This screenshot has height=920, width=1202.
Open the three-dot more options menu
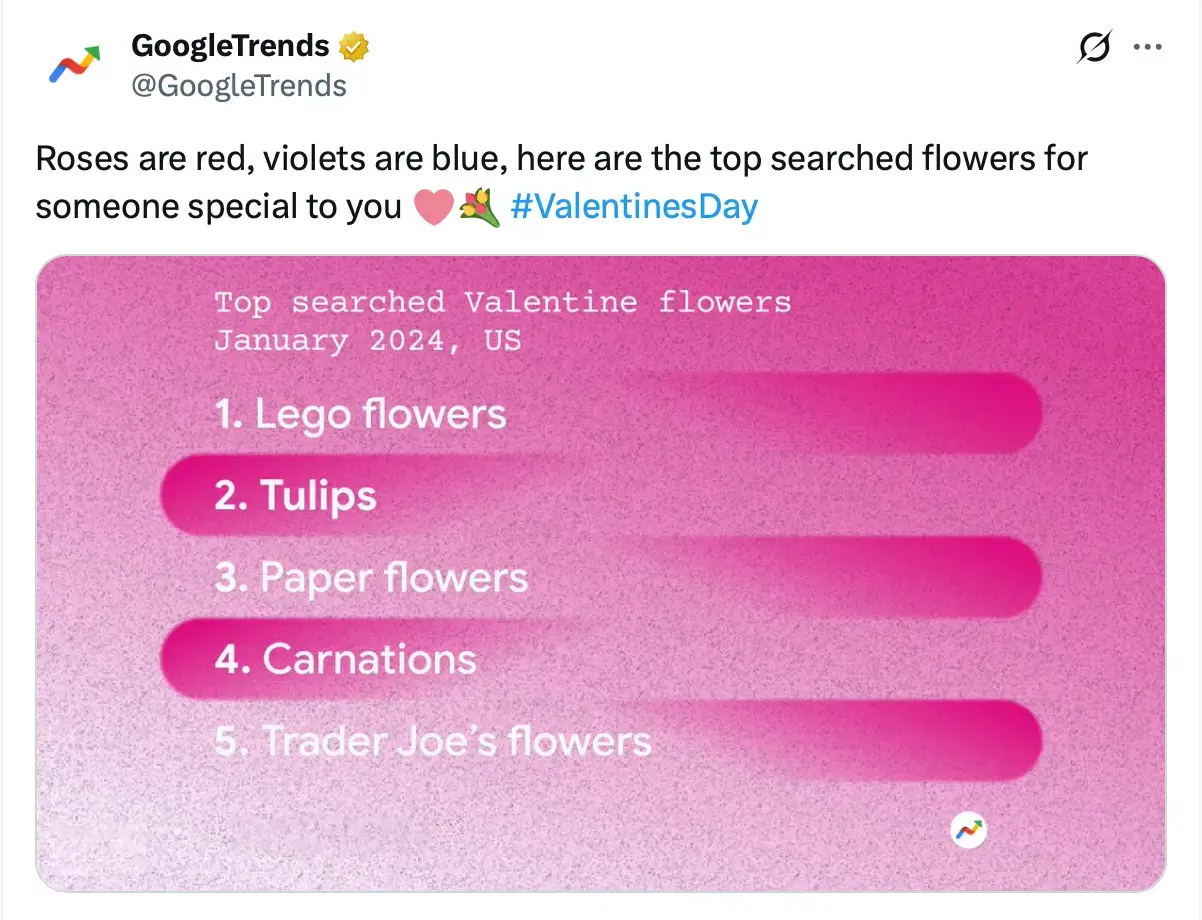click(1147, 47)
